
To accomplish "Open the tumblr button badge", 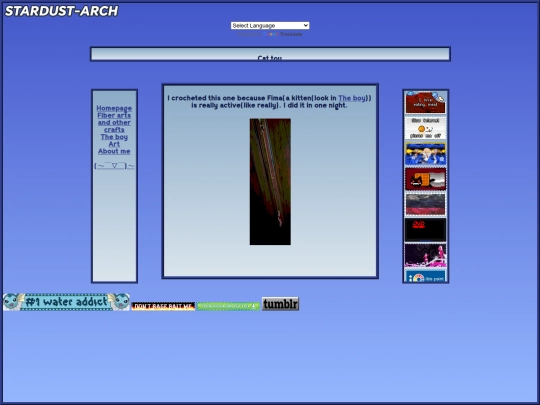I will tap(280, 304).
